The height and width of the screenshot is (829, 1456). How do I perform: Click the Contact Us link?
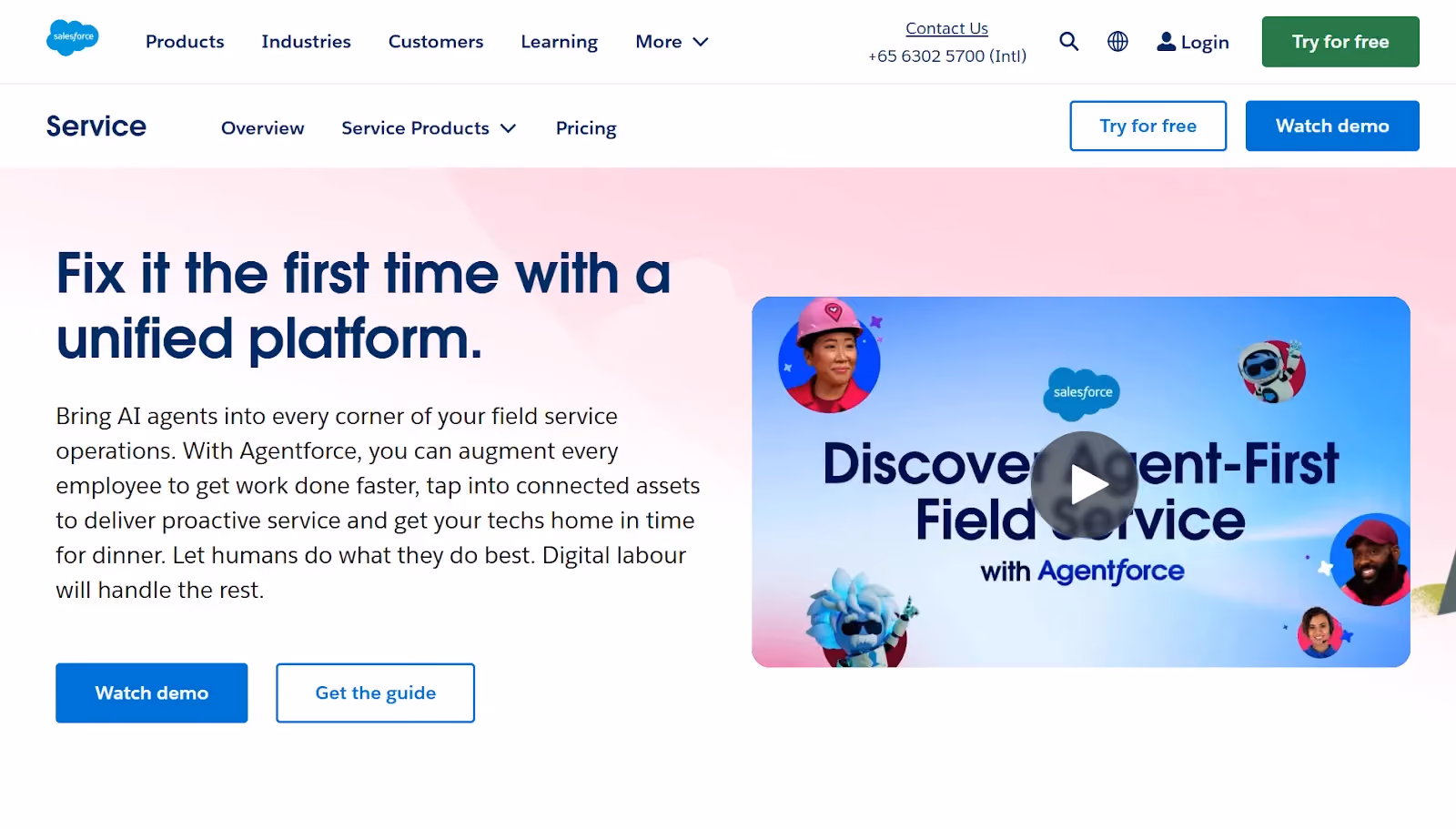point(946,28)
